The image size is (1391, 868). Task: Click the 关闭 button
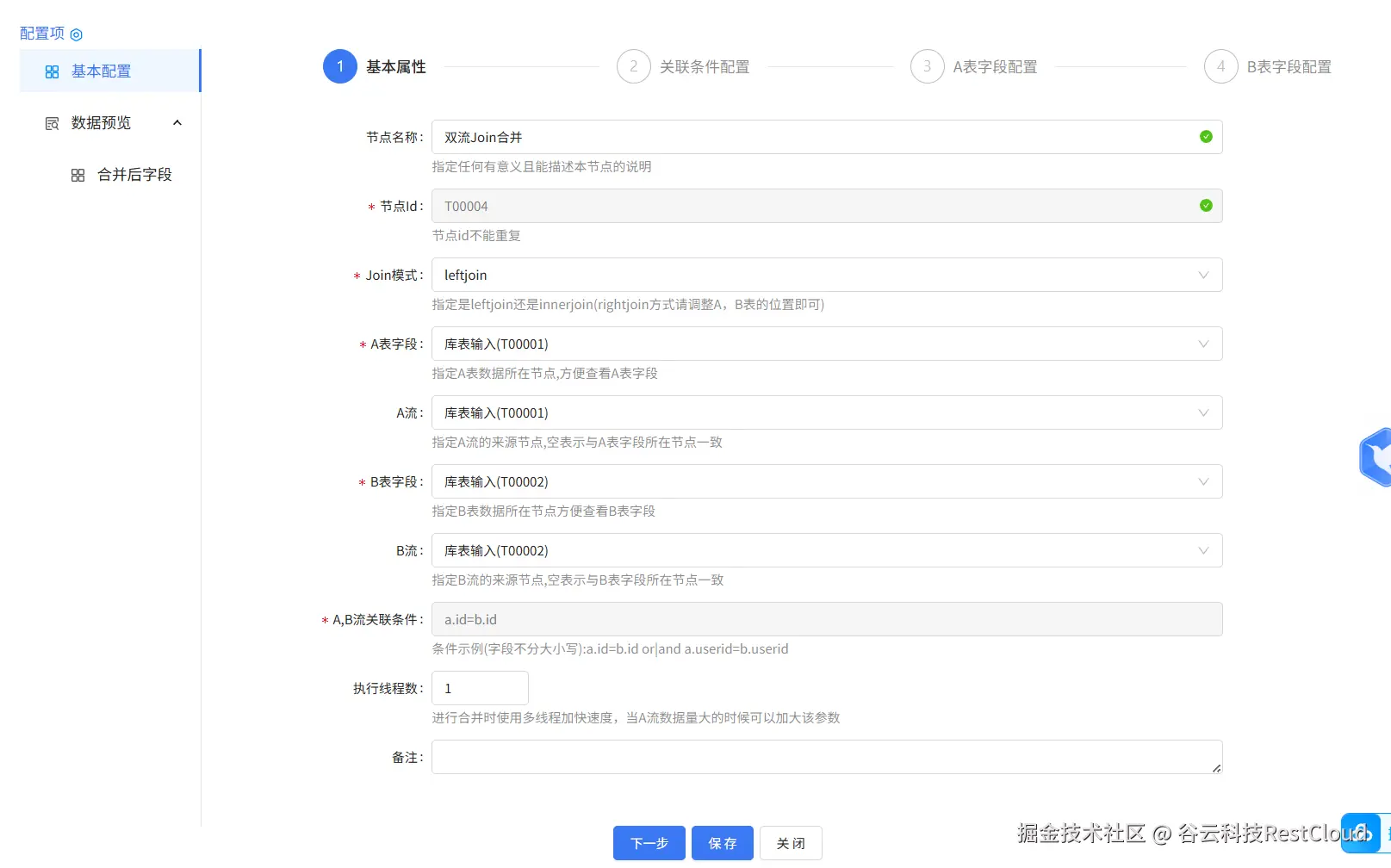790,843
